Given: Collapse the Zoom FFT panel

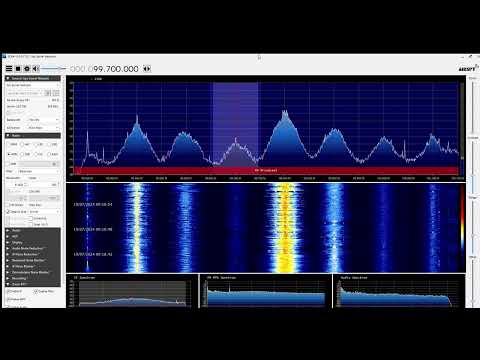Looking at the screenshot, I should coord(33,284).
